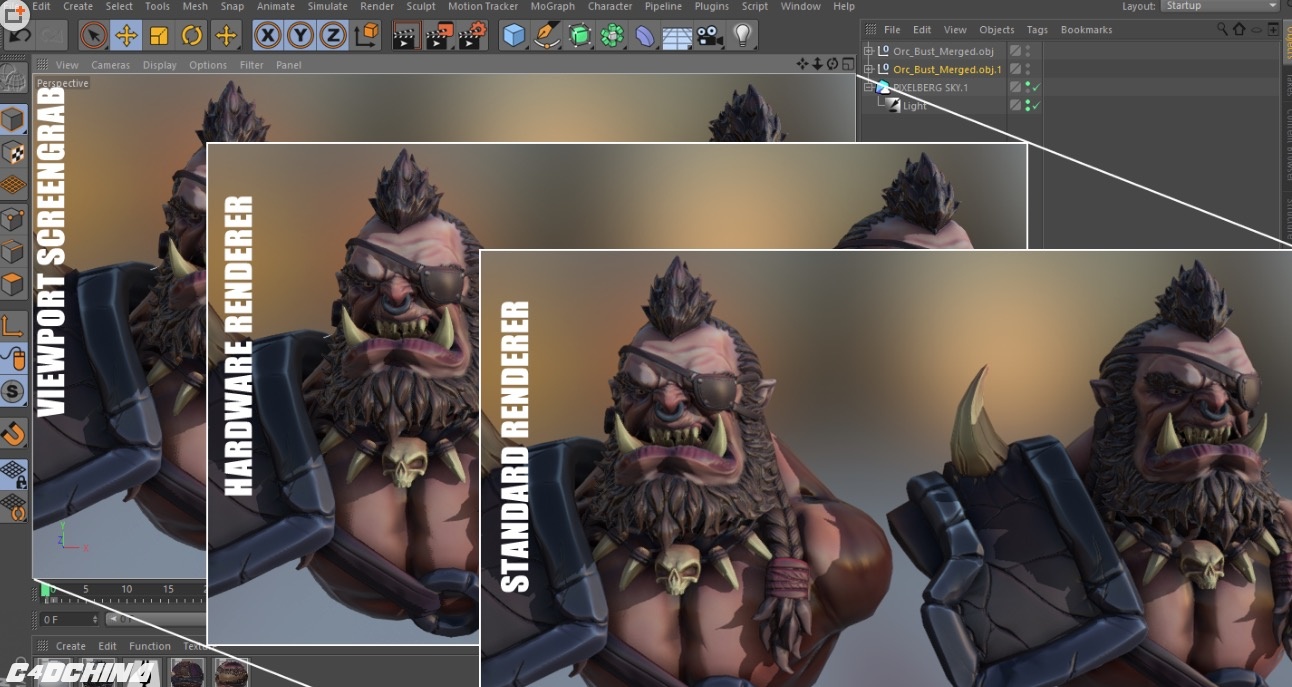Open Object Manager Tags menu
1292x687 pixels.
1037,30
